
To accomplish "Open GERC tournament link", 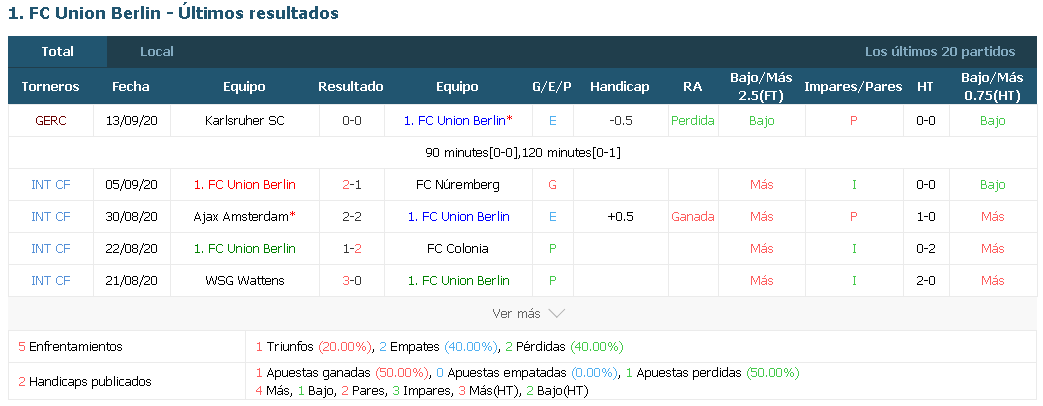I will (x=51, y=120).
